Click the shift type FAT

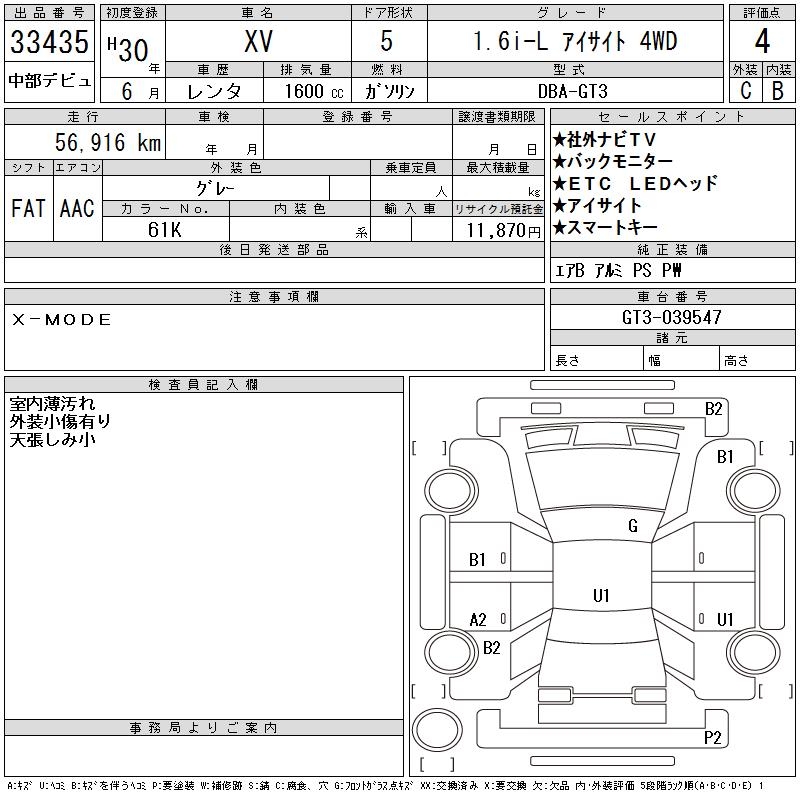click(28, 208)
